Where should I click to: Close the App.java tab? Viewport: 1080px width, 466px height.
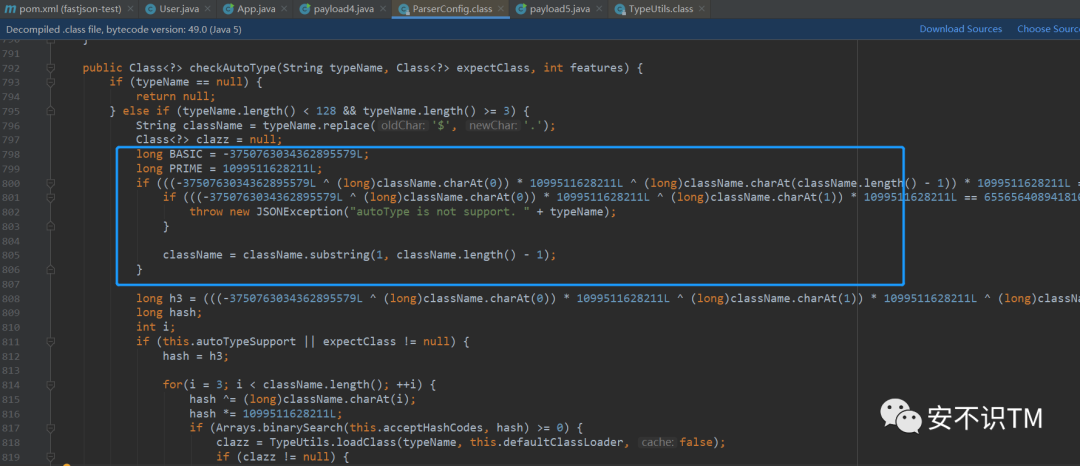[286, 10]
